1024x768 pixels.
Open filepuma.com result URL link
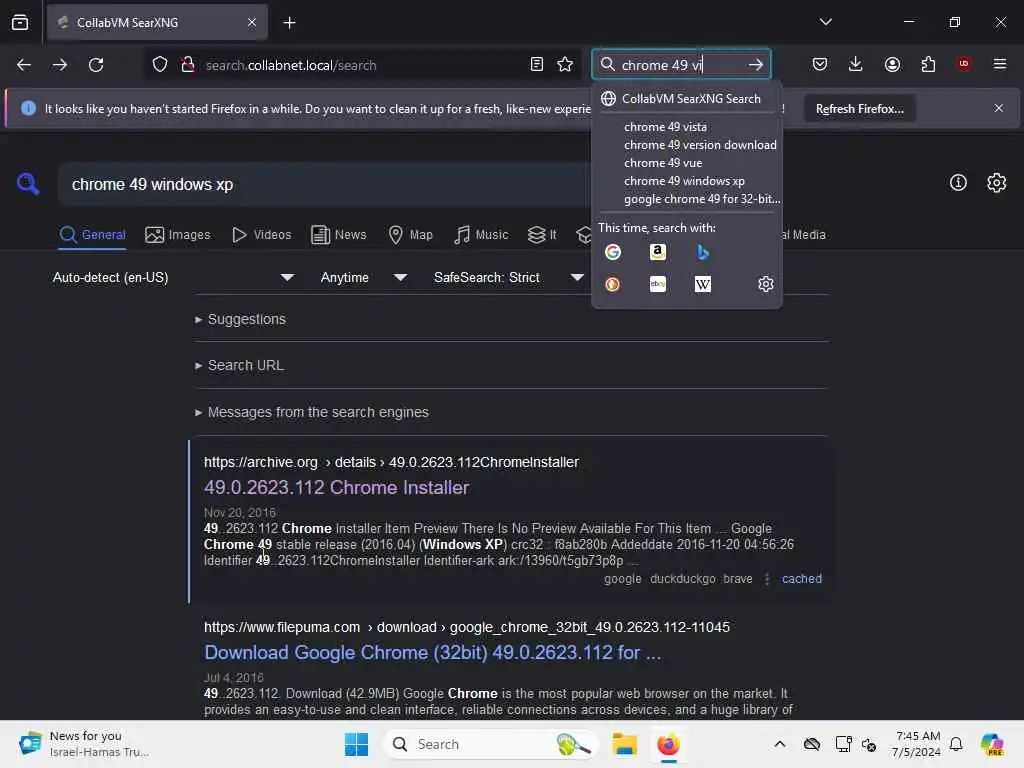[x=466, y=627]
